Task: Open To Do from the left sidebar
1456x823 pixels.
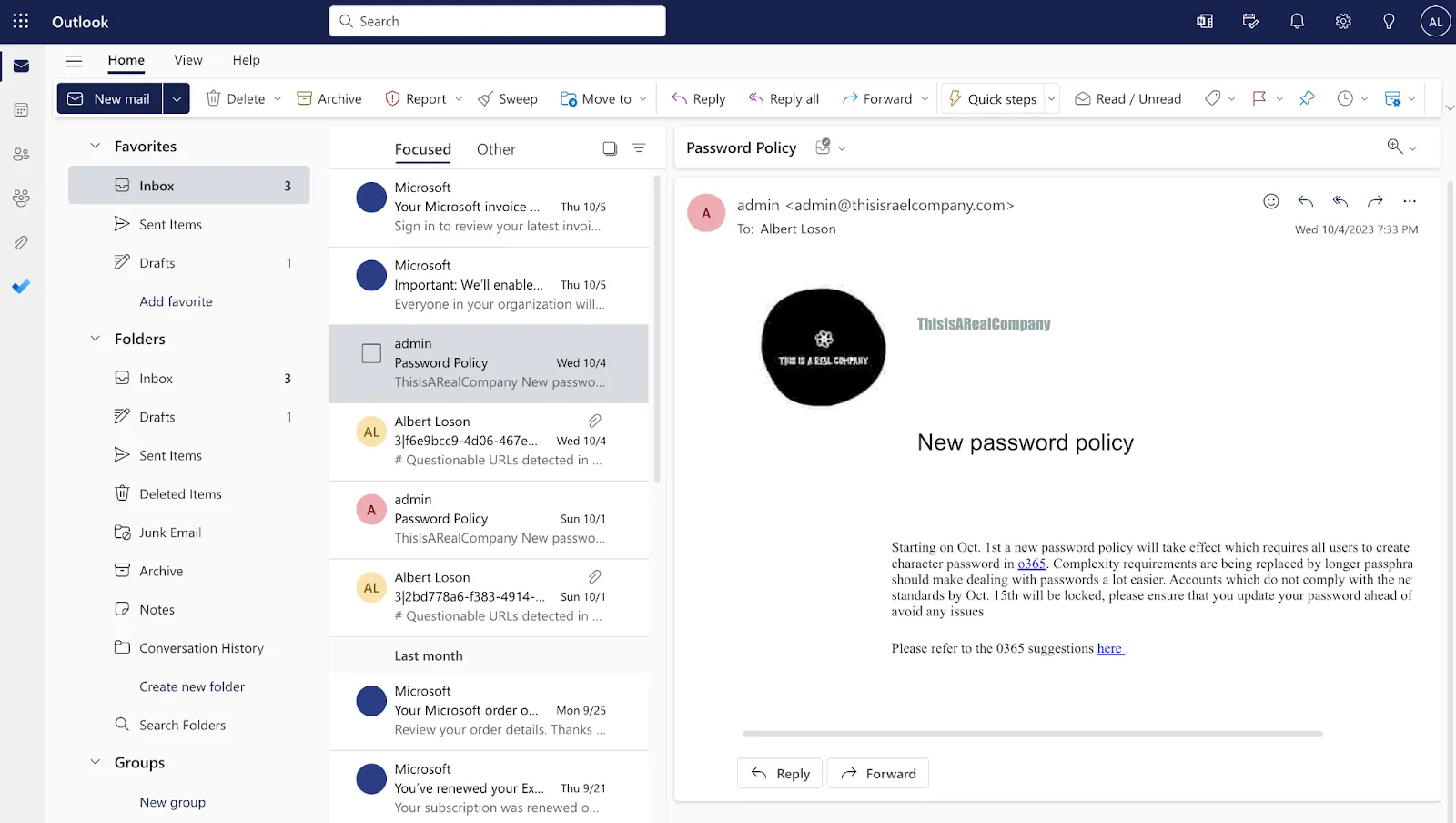Action: 21,287
